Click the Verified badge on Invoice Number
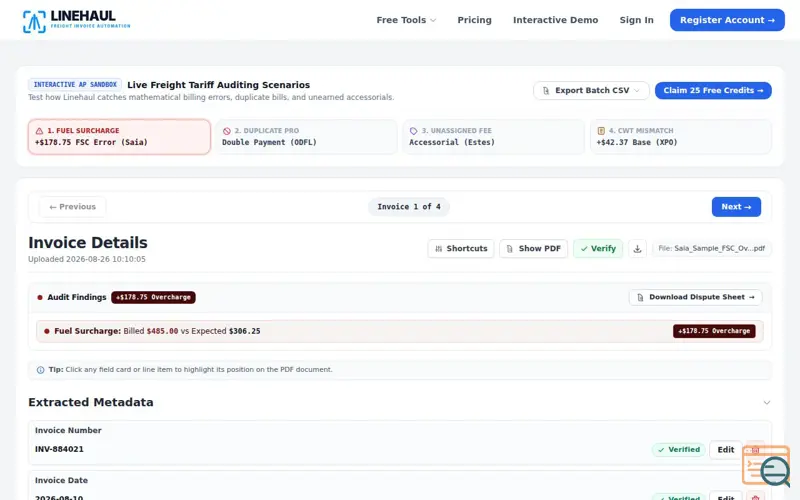 point(679,449)
